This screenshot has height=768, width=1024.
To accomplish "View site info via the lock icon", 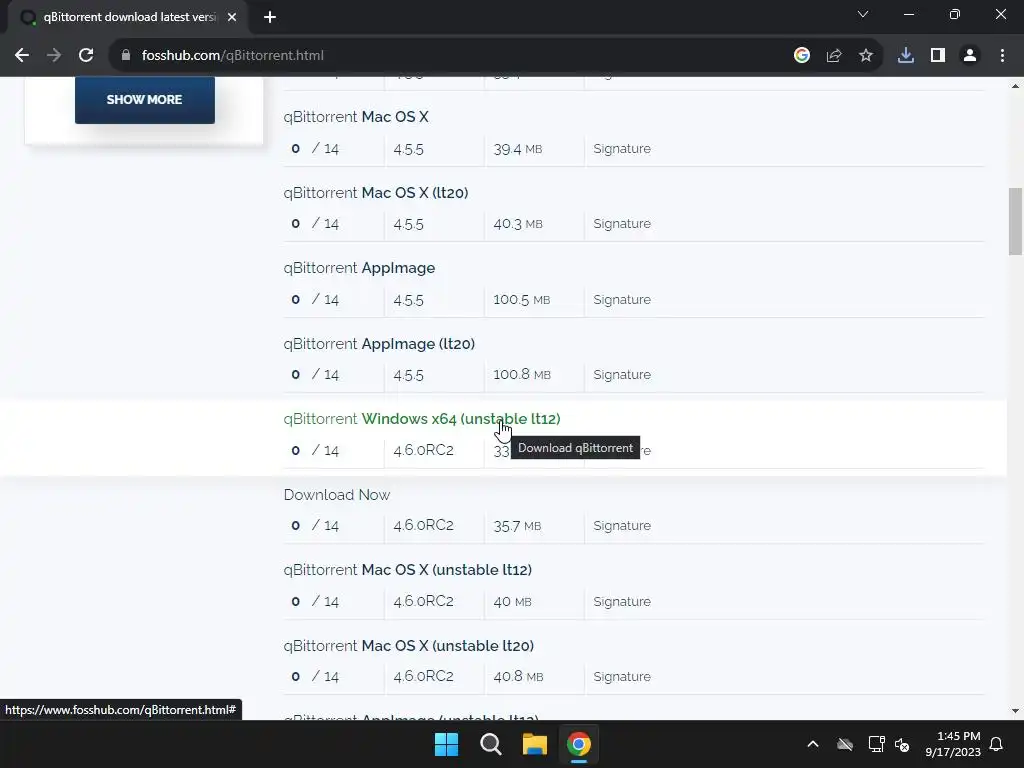I will 126,56.
